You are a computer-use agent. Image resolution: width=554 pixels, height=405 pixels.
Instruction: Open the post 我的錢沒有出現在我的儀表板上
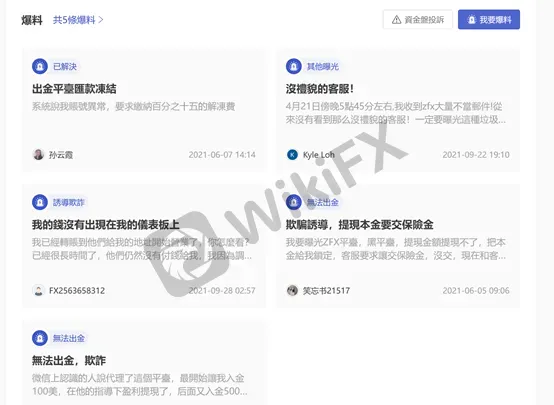click(x=106, y=225)
